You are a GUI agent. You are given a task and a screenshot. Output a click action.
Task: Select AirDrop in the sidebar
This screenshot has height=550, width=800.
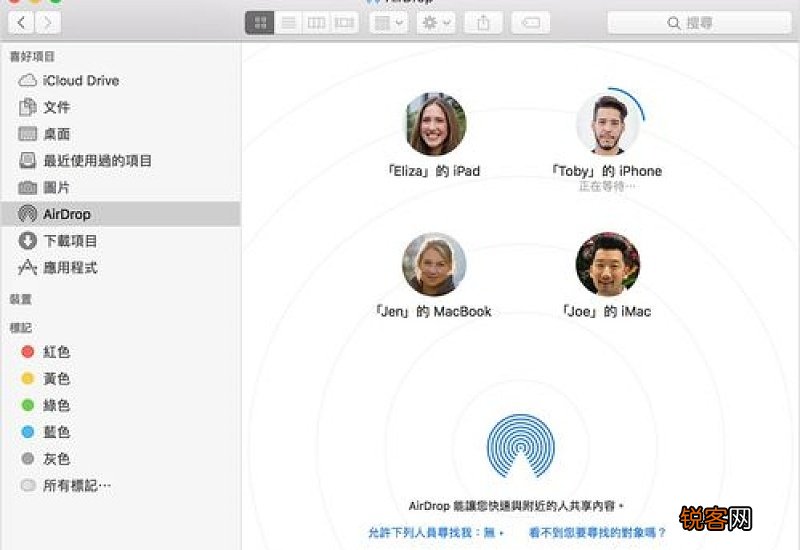(120, 214)
